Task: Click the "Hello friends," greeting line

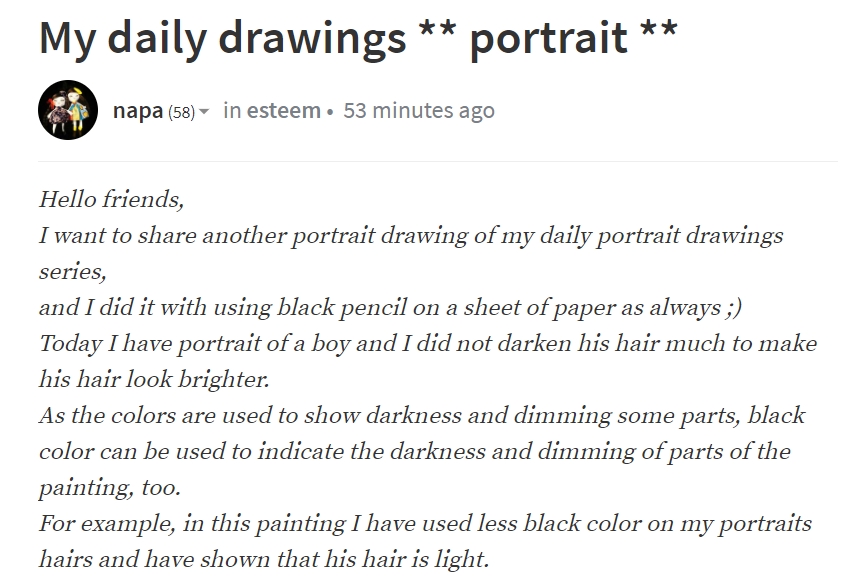Action: tap(111, 199)
